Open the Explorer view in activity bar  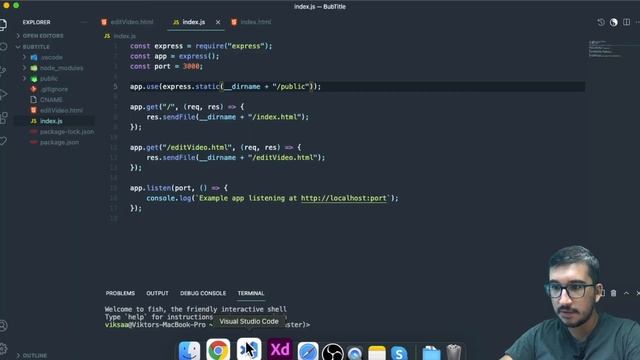[x=3, y=24]
